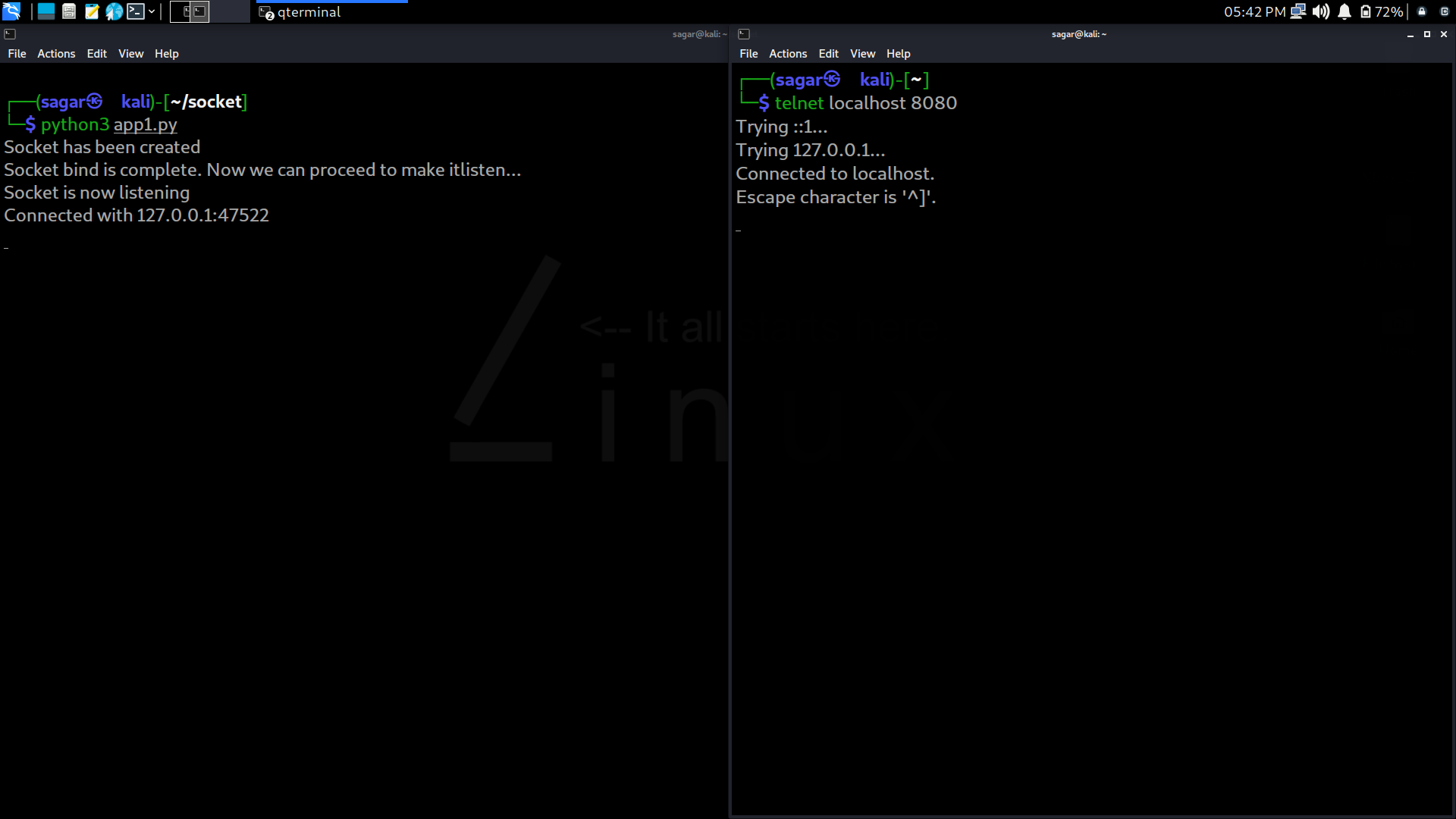The height and width of the screenshot is (819, 1456).
Task: Open Actions menu in right terminal
Action: click(788, 54)
